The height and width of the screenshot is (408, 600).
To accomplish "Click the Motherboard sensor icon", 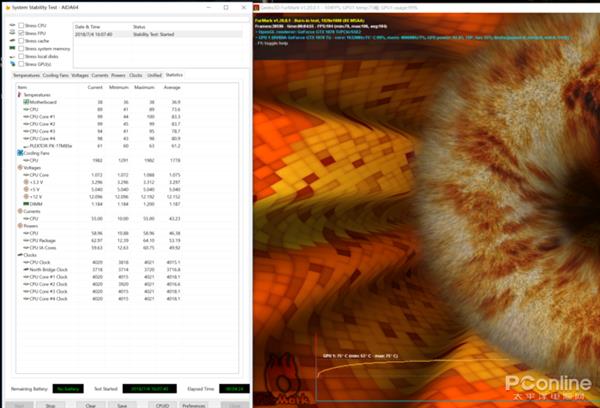I will (x=25, y=102).
